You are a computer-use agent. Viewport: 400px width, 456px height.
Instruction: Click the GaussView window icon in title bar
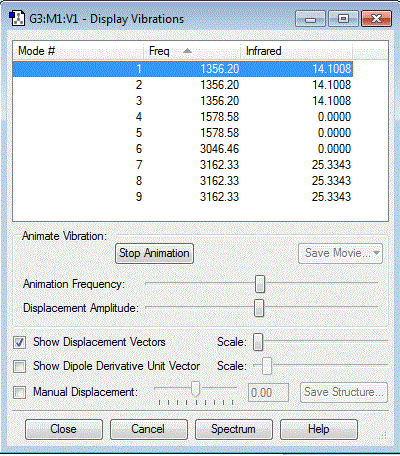pyautogui.click(x=17, y=18)
